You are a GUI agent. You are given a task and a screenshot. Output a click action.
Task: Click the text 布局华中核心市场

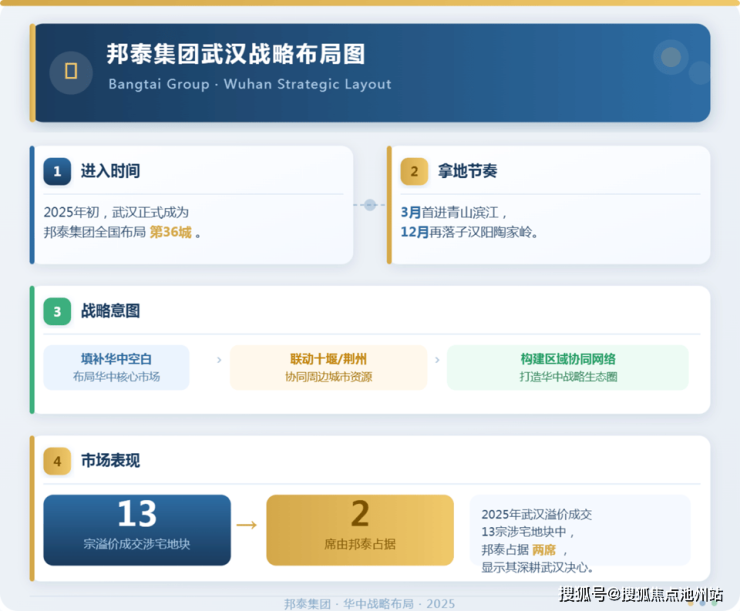(116, 377)
